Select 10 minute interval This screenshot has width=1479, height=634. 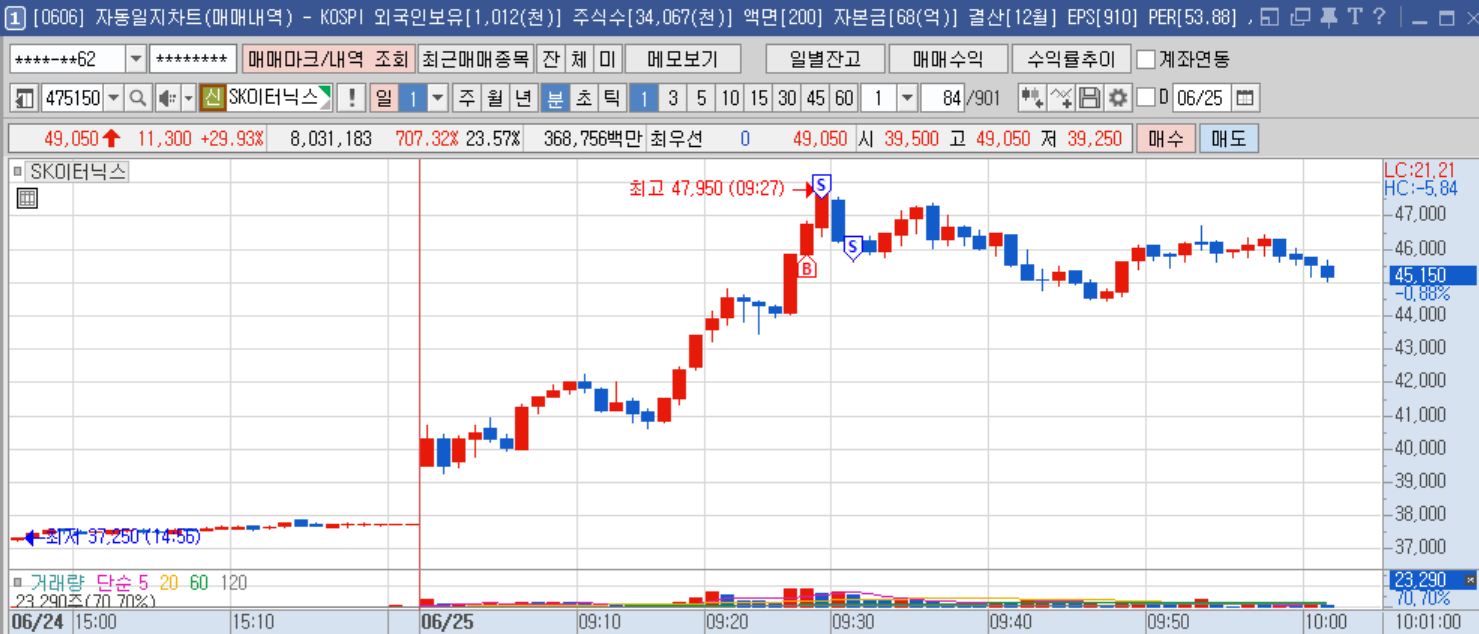click(730, 98)
